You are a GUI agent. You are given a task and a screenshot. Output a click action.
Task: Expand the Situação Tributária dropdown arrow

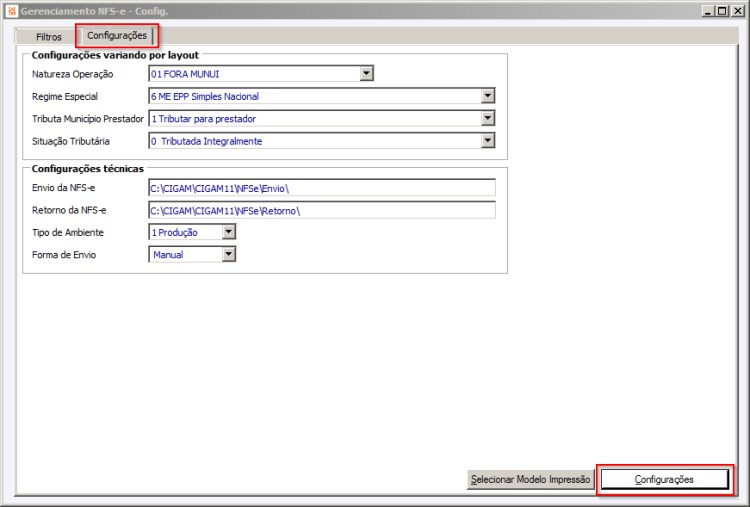[x=487, y=141]
